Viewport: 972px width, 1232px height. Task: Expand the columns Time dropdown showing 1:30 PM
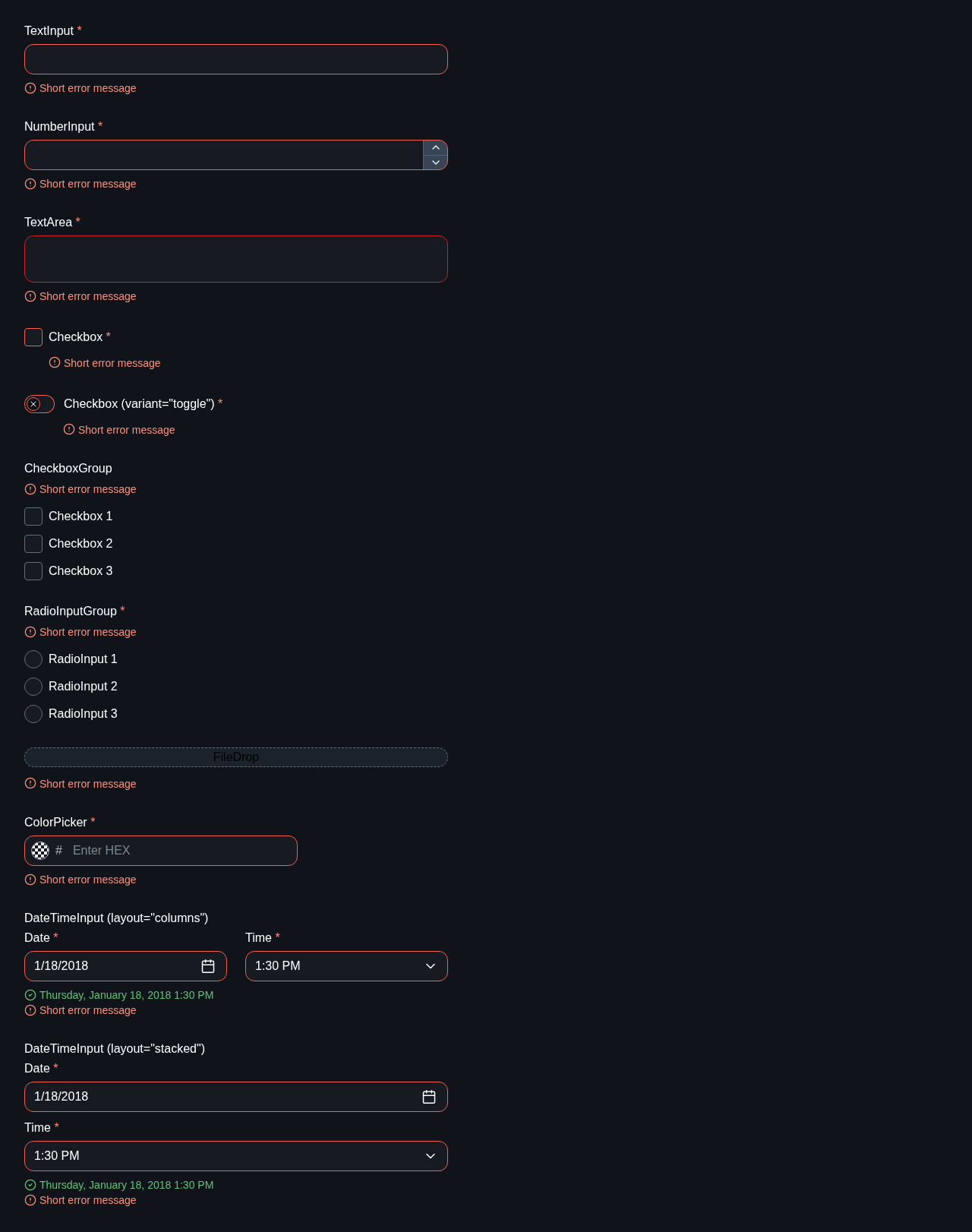pos(346,966)
